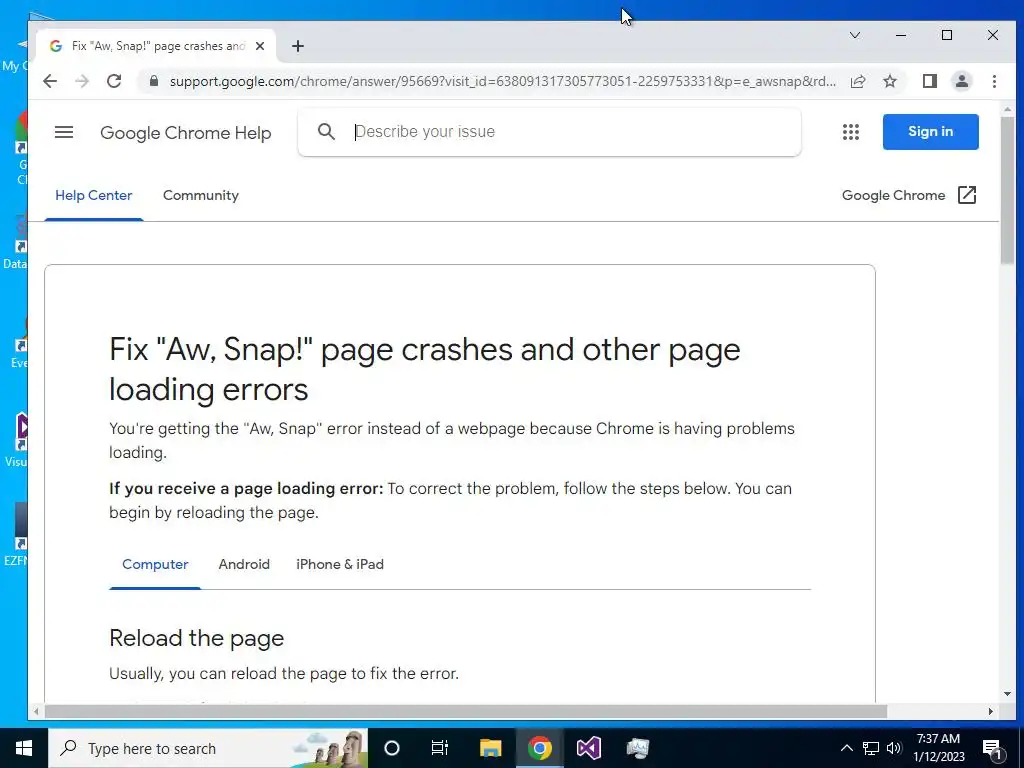Reload the page with the refresh icon
The width and height of the screenshot is (1024, 768).
pos(114,81)
